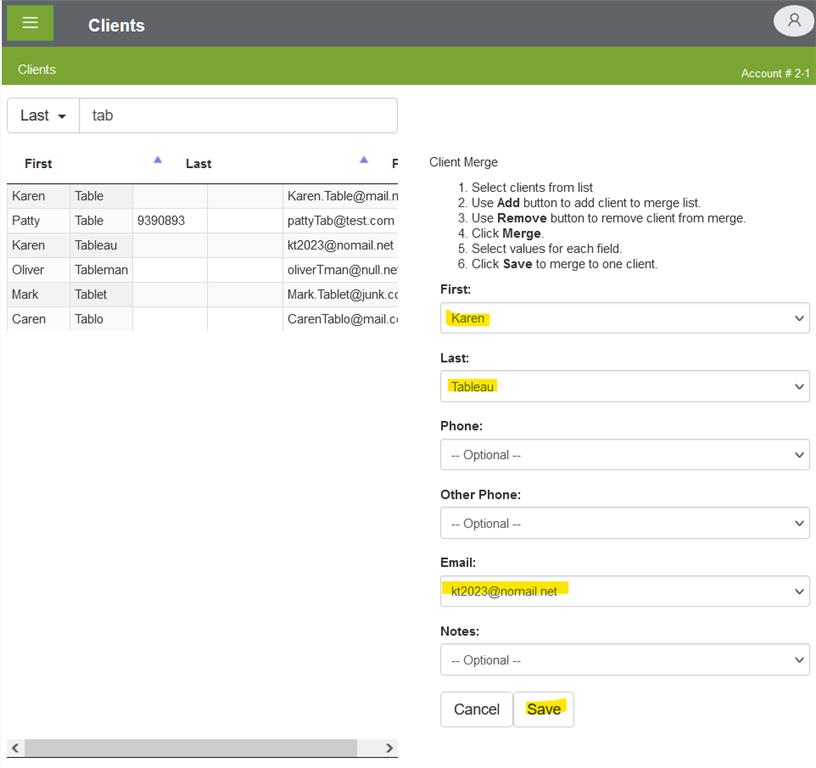Click email Mark.Tablet@junk cell
Viewport: 816px width, 768px height.
341,295
